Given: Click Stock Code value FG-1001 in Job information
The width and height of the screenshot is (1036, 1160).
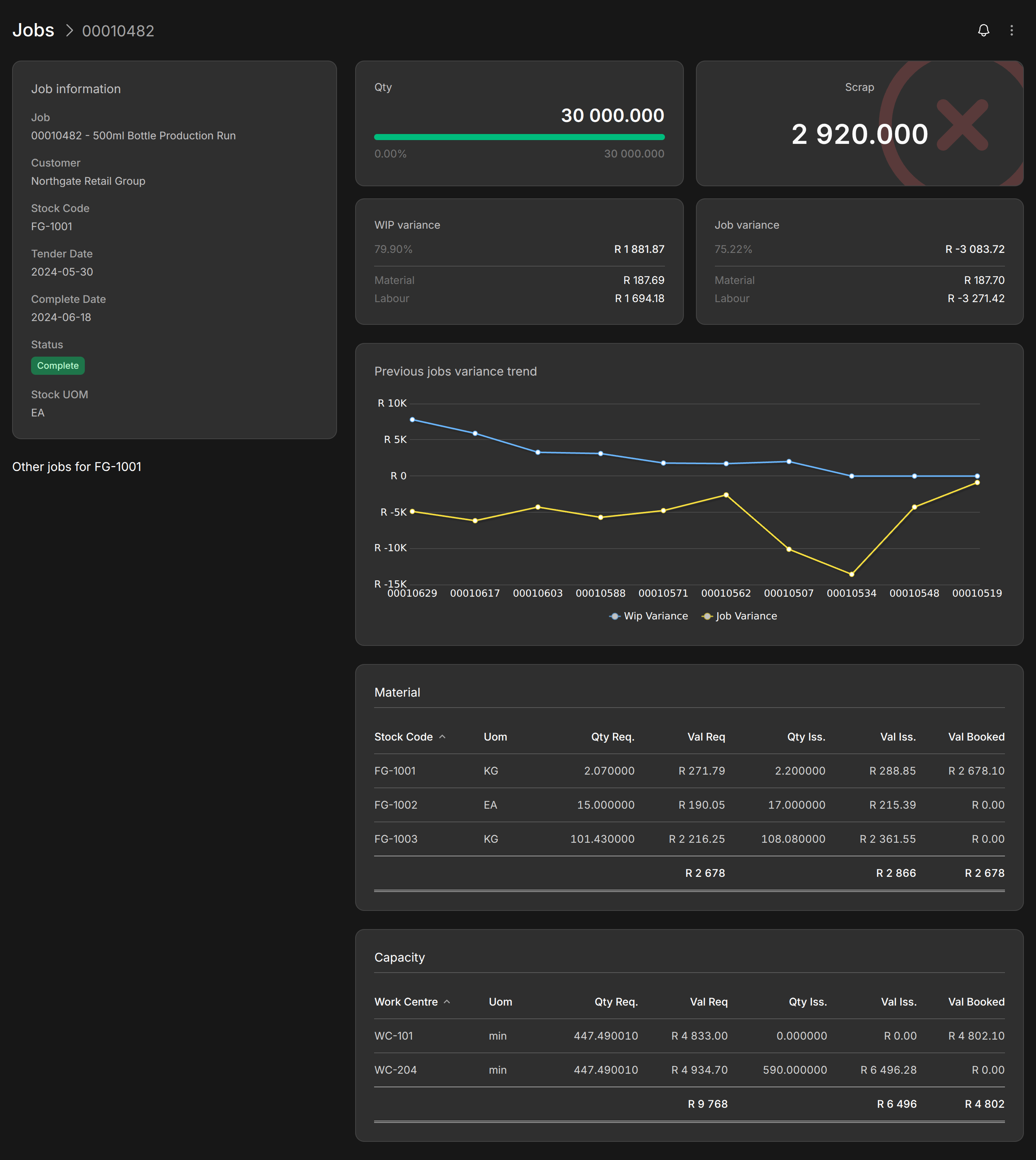Looking at the screenshot, I should (52, 226).
